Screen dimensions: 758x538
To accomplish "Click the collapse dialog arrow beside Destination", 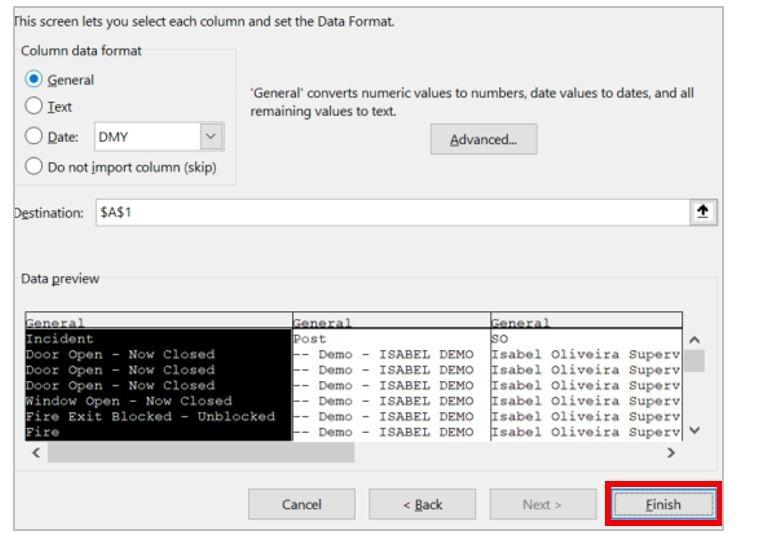I will click(702, 212).
